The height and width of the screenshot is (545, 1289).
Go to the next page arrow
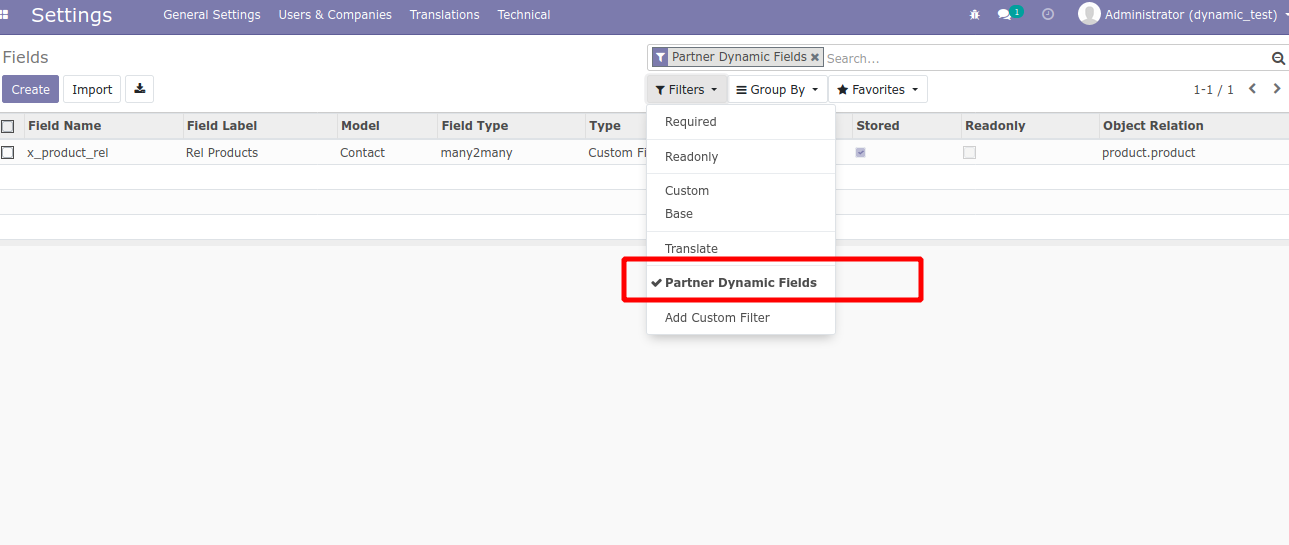tap(1277, 89)
